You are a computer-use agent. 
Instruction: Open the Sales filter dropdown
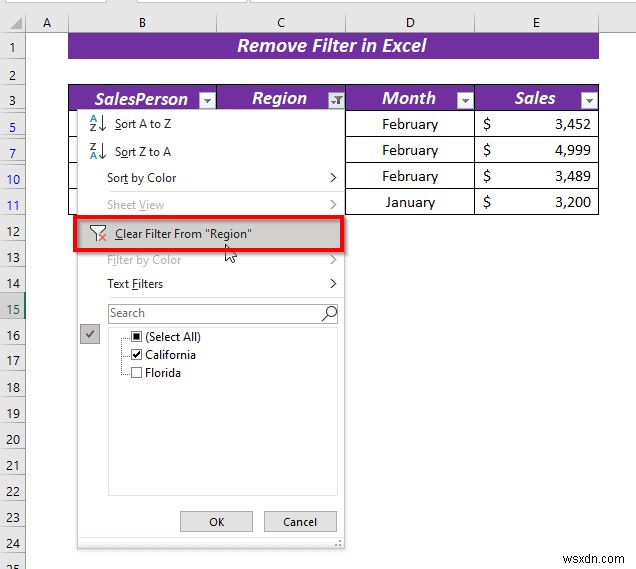[x=589, y=100]
